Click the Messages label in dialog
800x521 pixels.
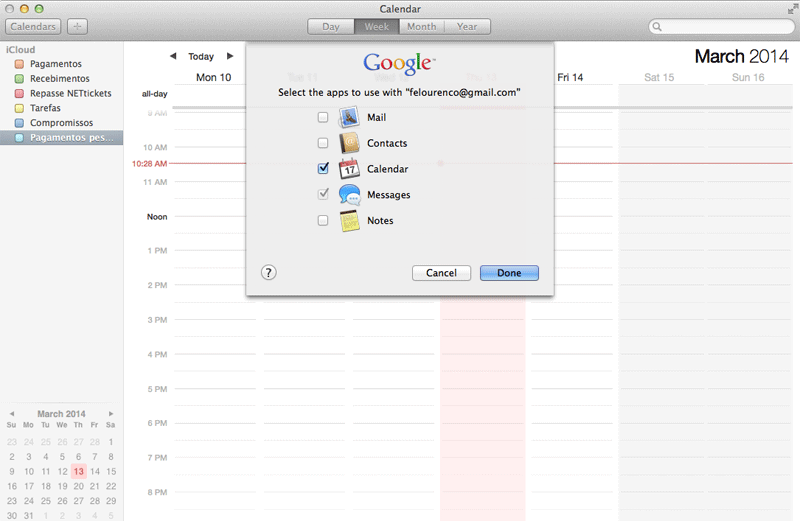tap(388, 195)
